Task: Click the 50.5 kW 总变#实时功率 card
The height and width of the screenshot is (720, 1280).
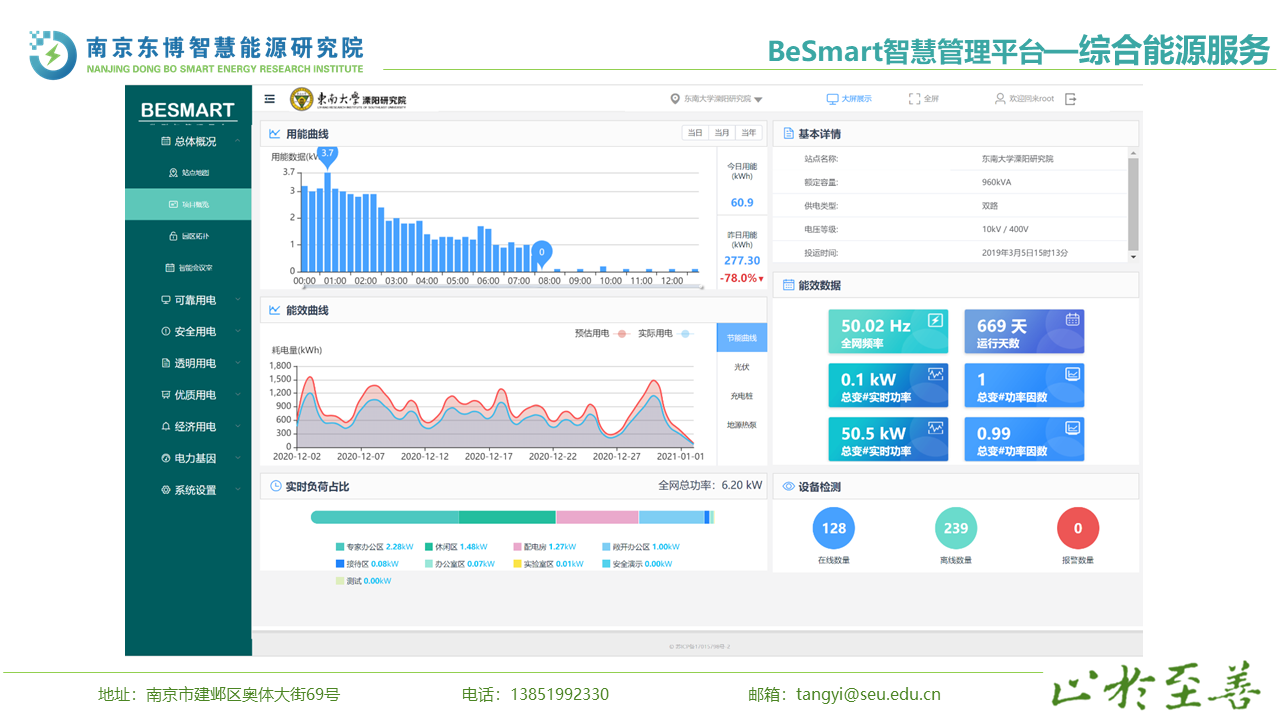Action: [x=888, y=440]
